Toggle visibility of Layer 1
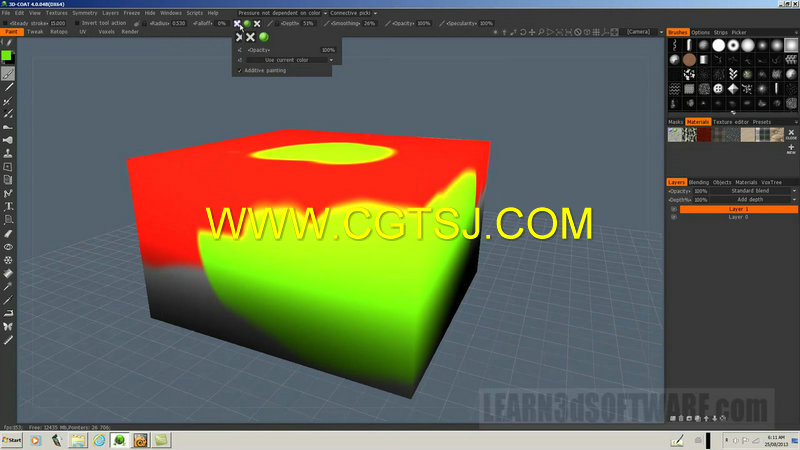 (x=673, y=209)
